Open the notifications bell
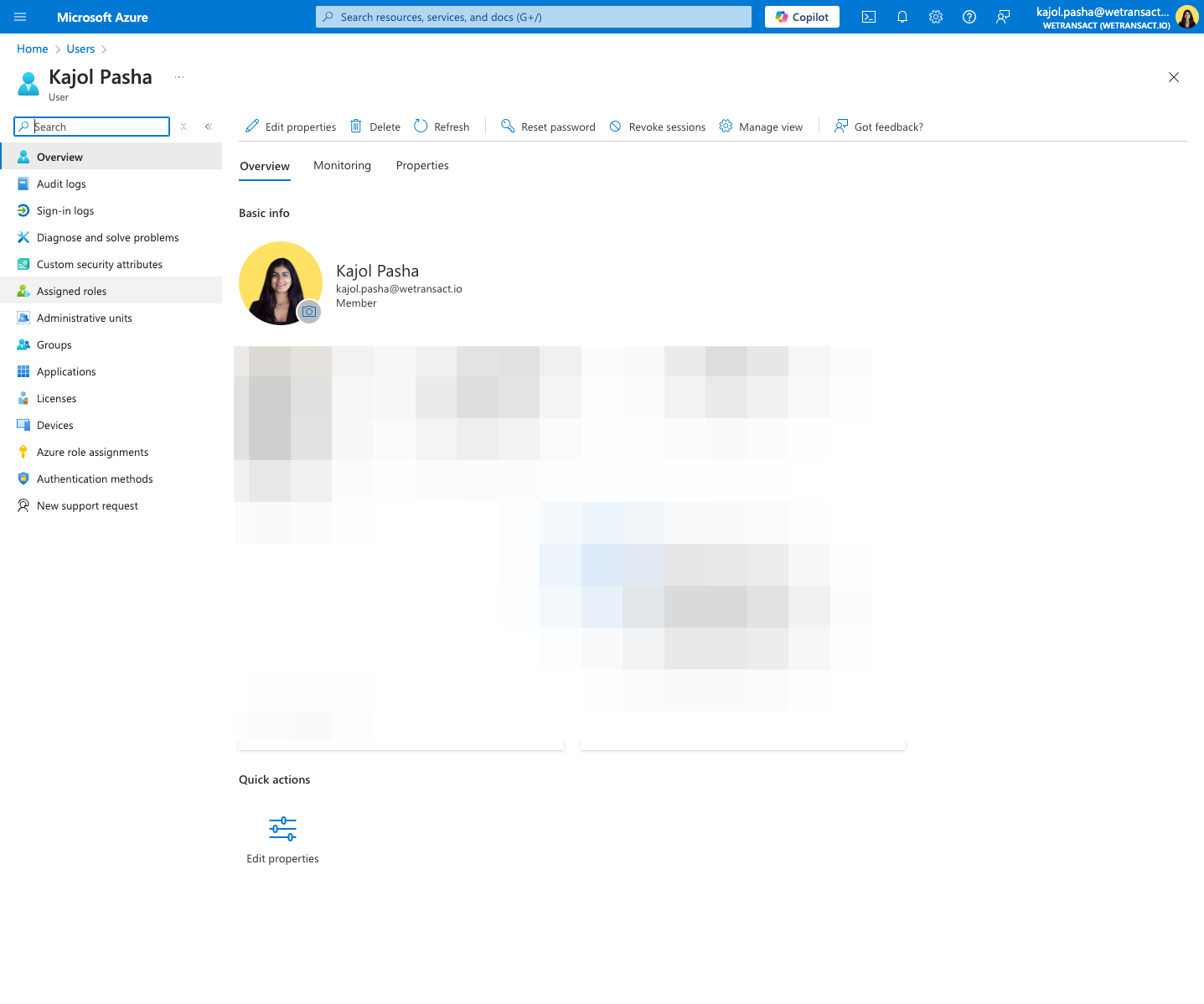Screen dimensions: 1204x1004 coord(902,17)
